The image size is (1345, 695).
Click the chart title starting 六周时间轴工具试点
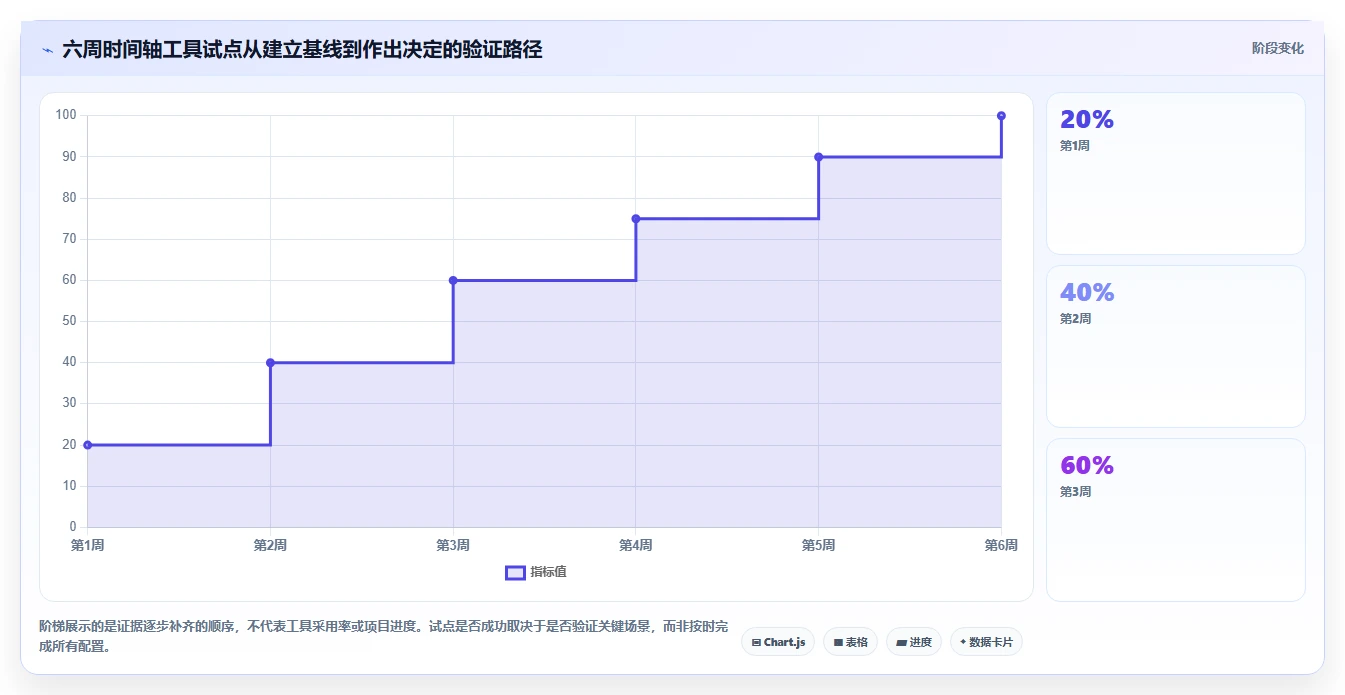coord(302,49)
